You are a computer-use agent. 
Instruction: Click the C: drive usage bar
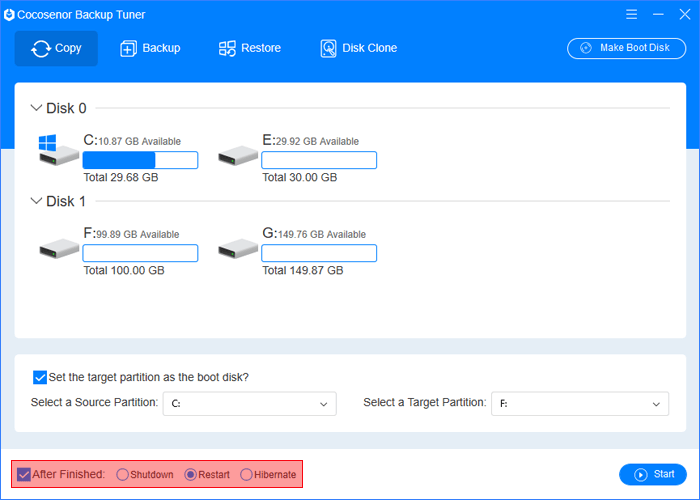[x=140, y=160]
